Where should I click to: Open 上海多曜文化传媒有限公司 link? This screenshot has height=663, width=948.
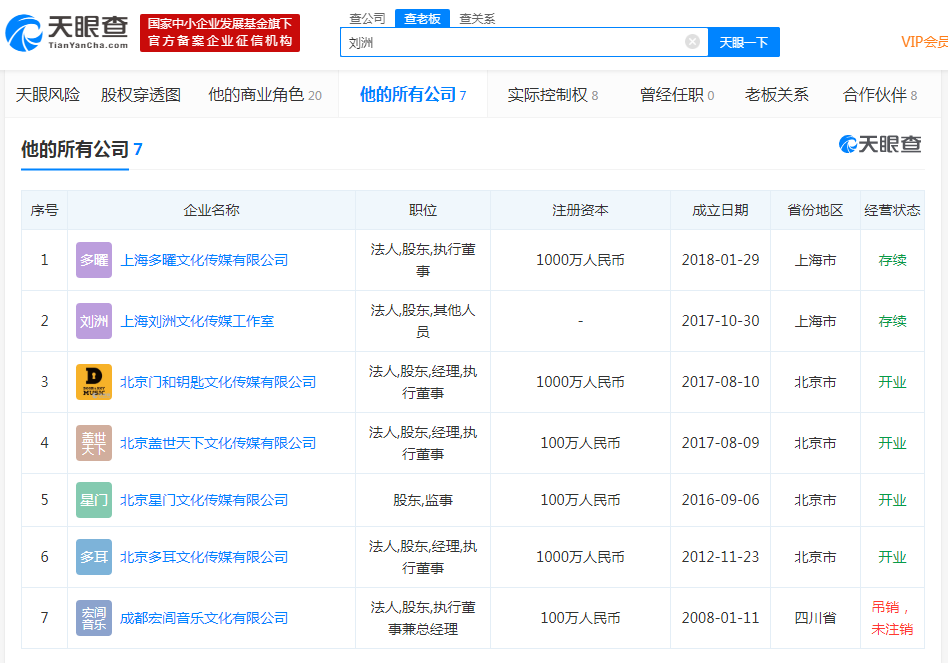204,260
